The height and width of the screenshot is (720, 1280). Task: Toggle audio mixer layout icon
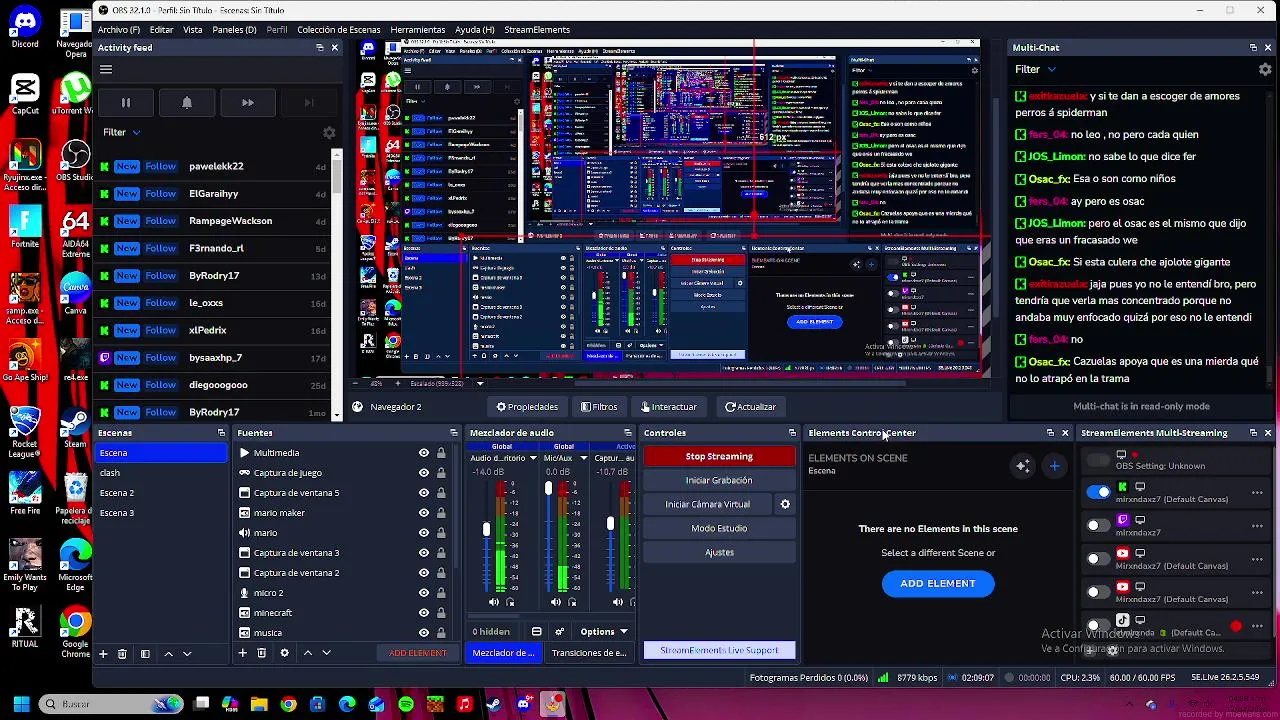click(x=536, y=632)
